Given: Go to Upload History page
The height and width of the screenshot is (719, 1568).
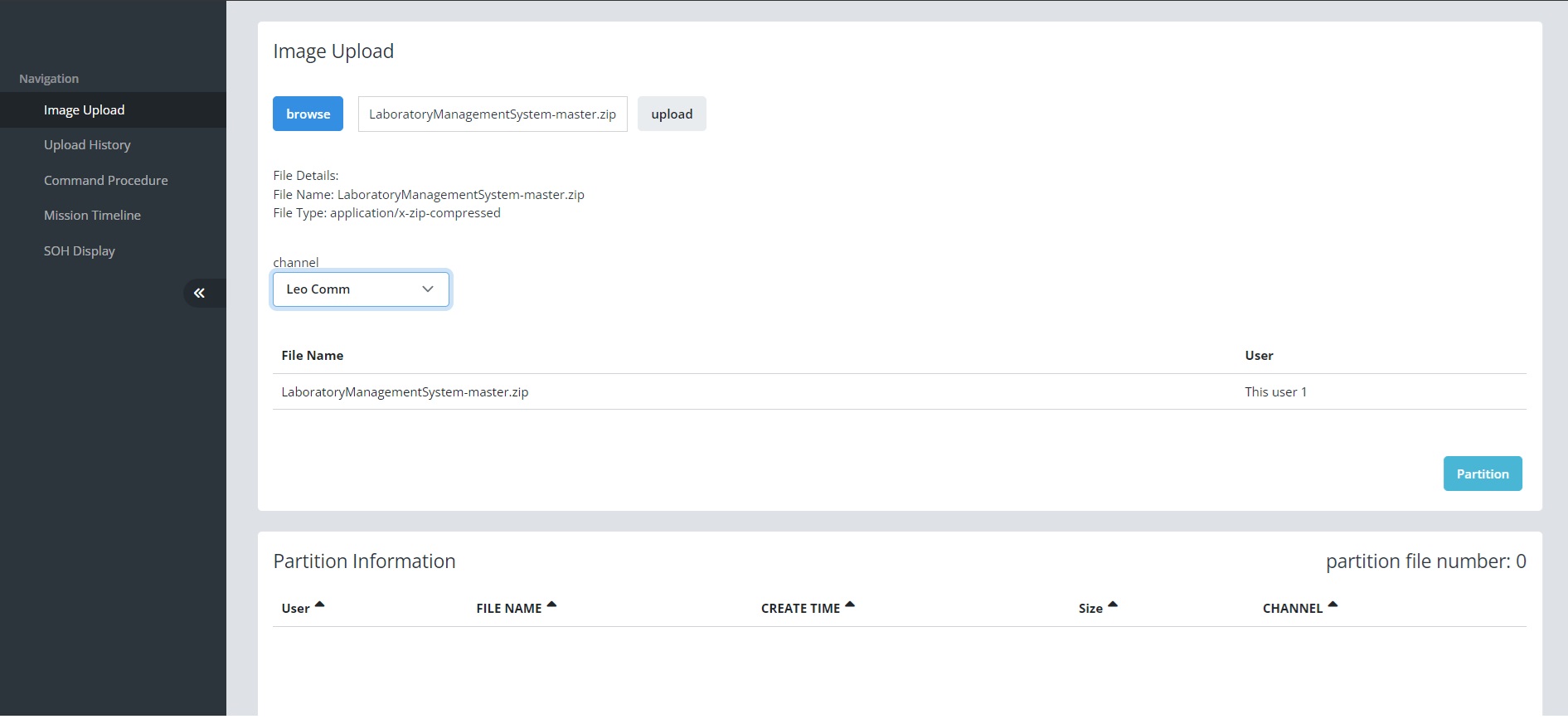Looking at the screenshot, I should pos(87,145).
